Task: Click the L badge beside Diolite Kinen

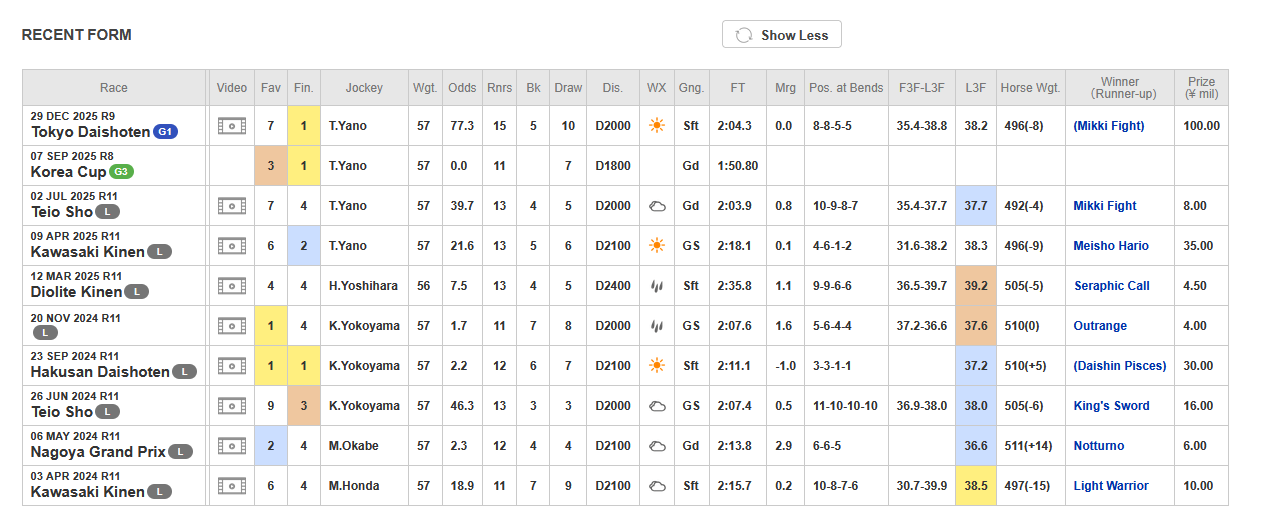Action: 137,292
